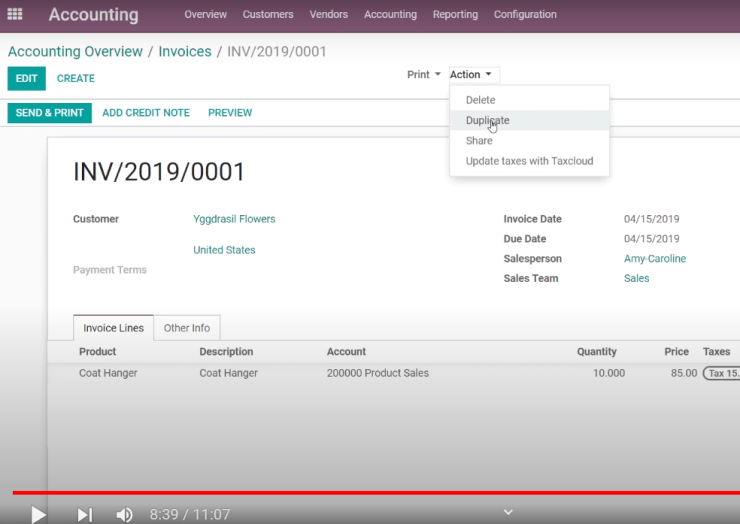740x524 pixels.
Task: Click the United States address link
Action: [x=224, y=250]
